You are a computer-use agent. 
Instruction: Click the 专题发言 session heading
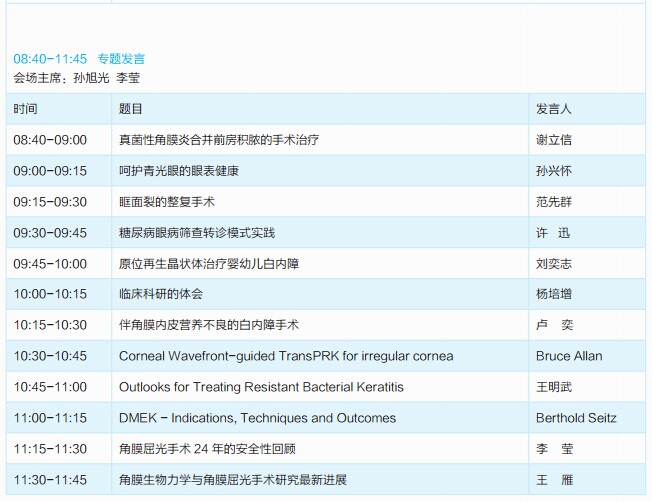point(121,59)
